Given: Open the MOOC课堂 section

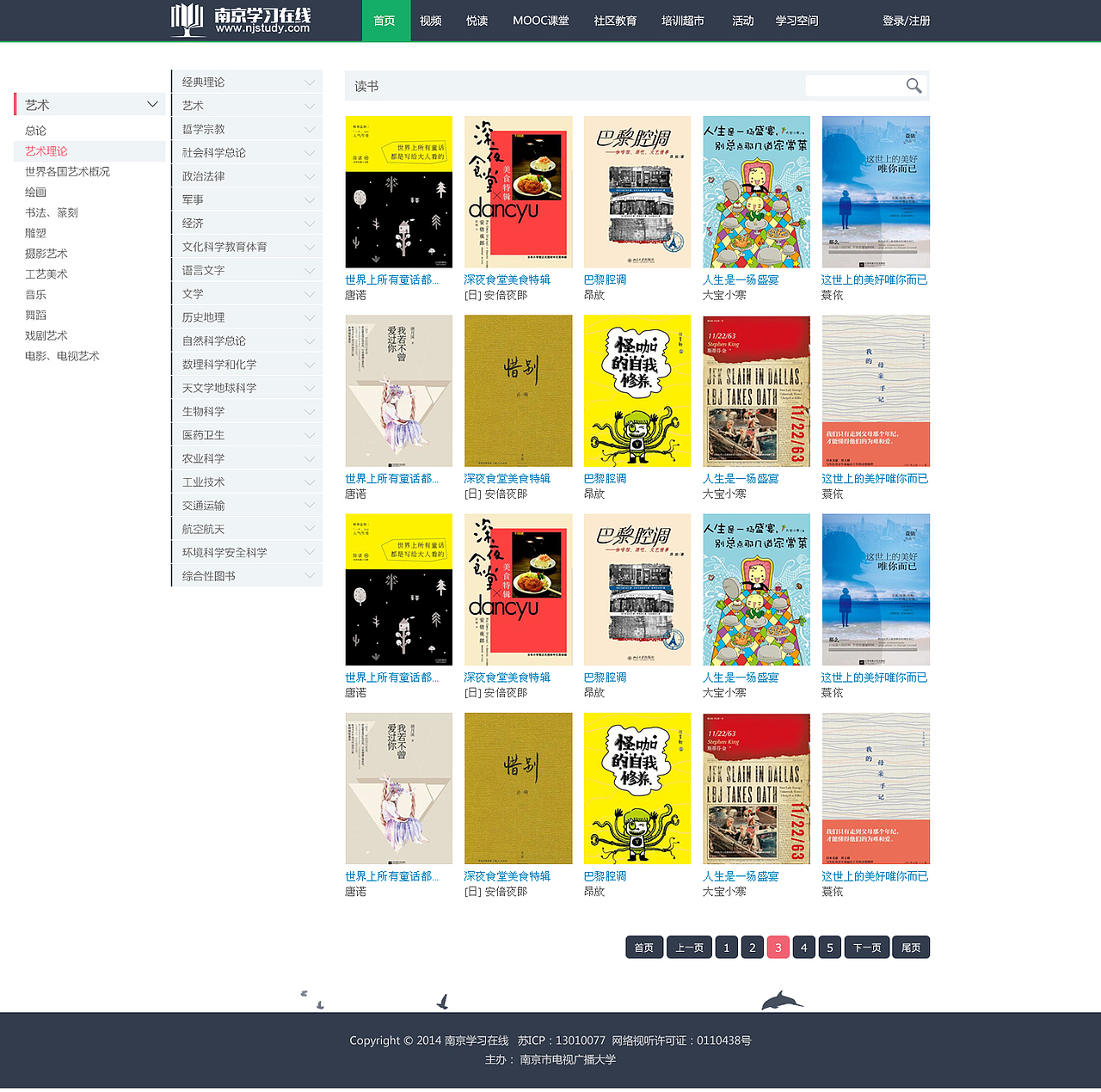Looking at the screenshot, I should coord(540,21).
